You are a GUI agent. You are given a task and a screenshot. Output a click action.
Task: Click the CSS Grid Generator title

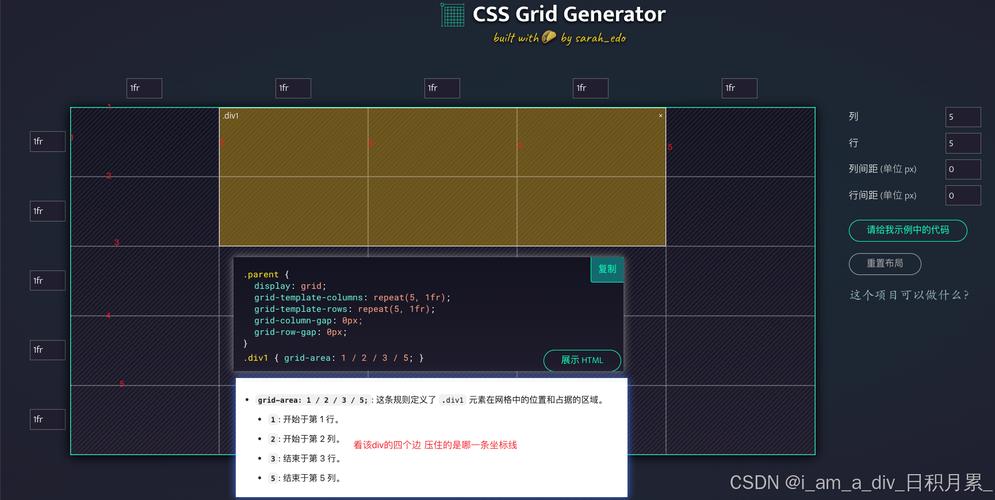coord(569,14)
